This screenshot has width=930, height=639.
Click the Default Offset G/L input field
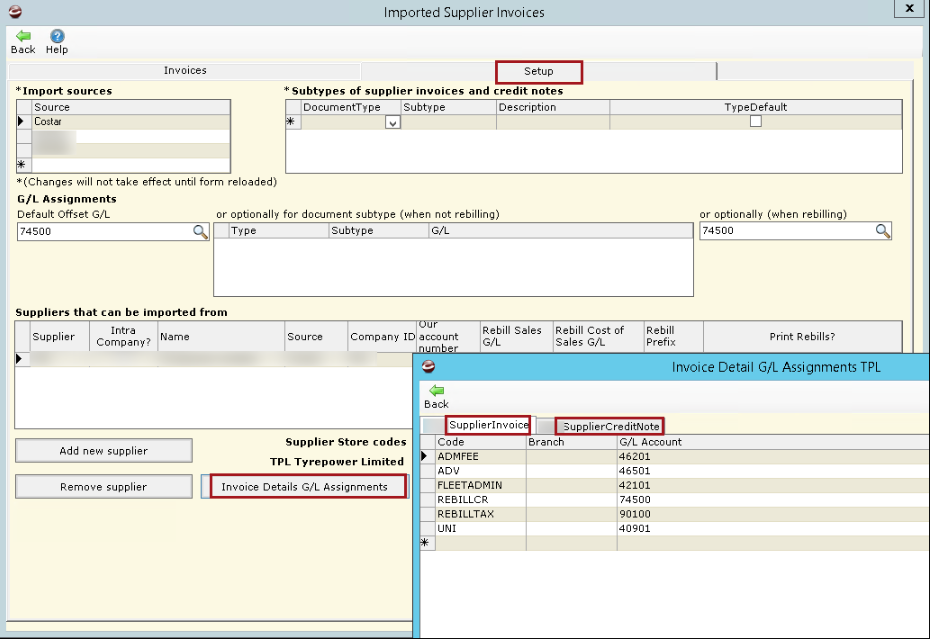point(102,231)
